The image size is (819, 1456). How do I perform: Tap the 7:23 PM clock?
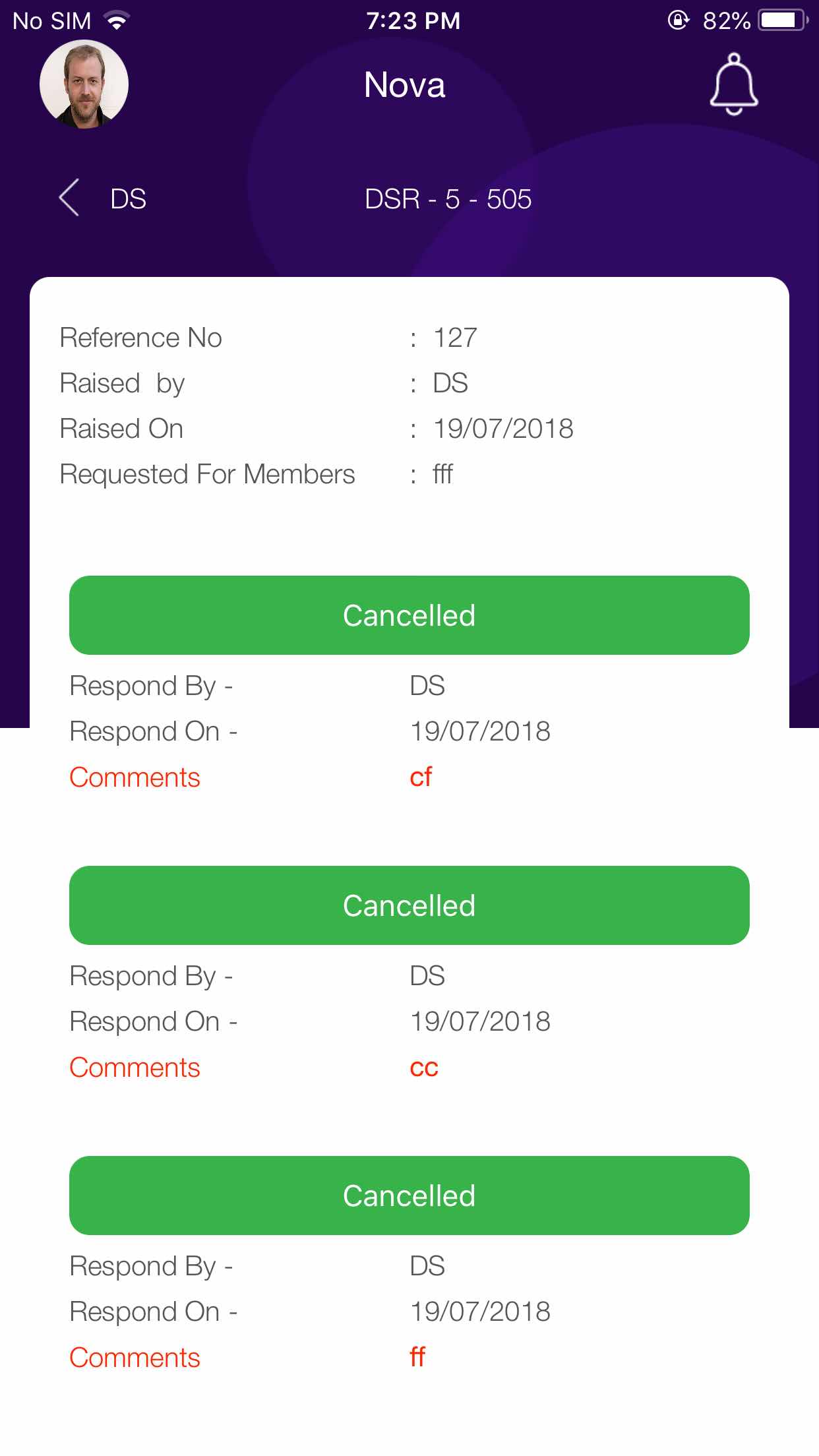pos(413,21)
